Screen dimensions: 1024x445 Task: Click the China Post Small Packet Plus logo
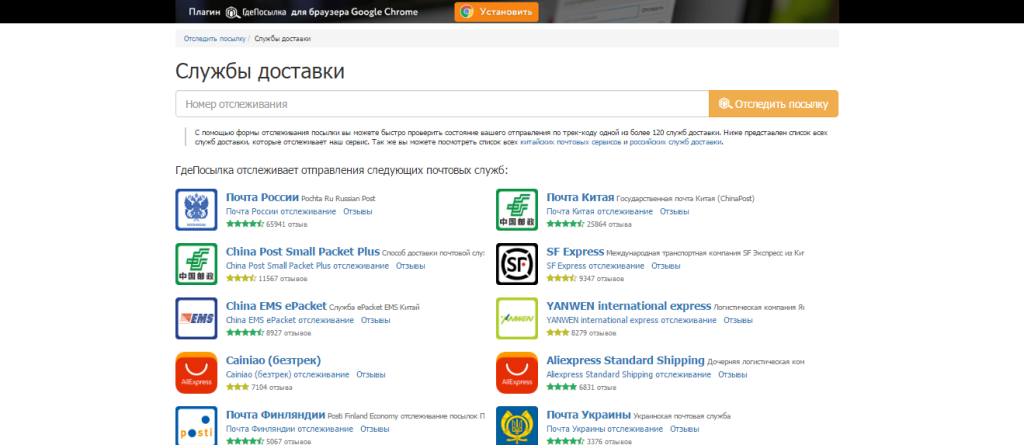click(x=196, y=264)
